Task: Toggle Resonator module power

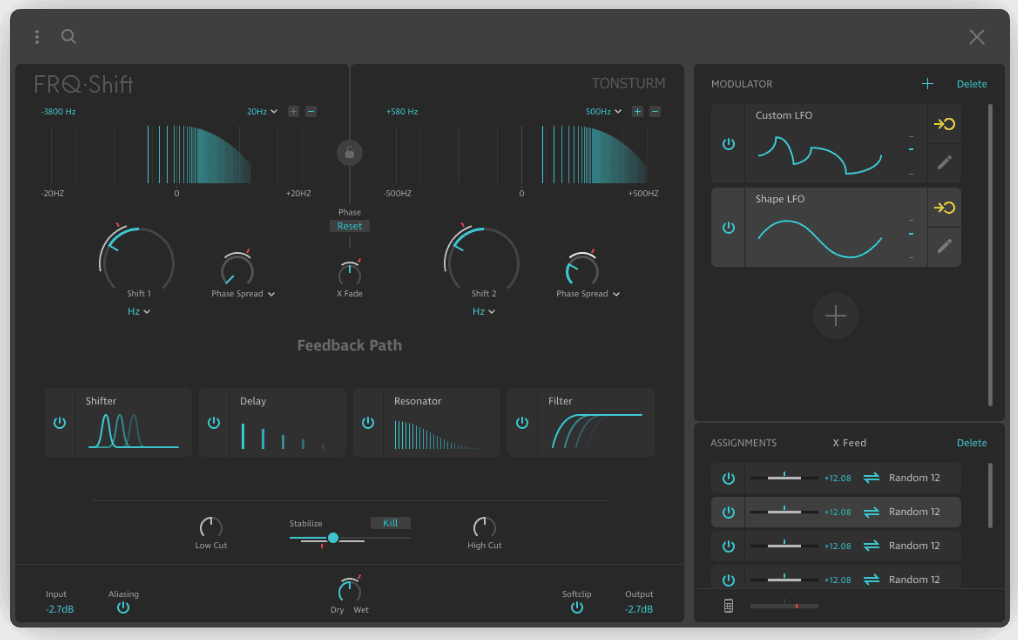Action: click(368, 423)
